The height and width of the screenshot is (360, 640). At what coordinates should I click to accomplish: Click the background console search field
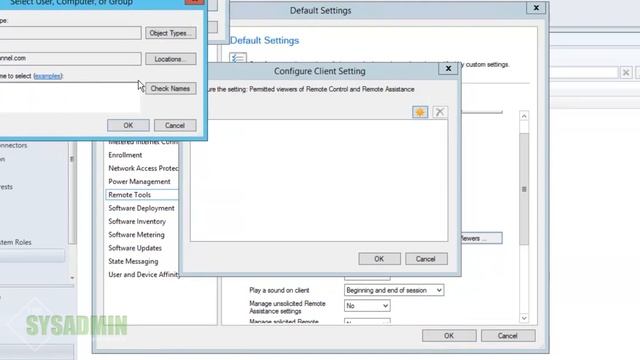coord(584,73)
